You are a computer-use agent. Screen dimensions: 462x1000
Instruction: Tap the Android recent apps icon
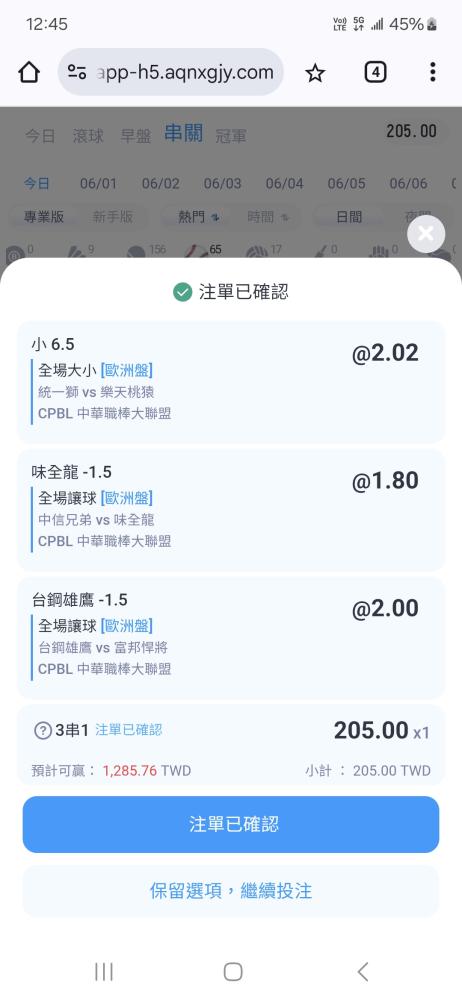103,971
